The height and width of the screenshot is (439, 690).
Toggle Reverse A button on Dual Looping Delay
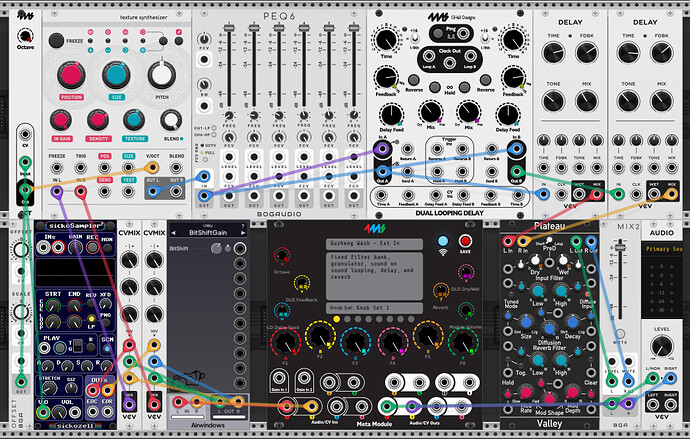pos(413,80)
